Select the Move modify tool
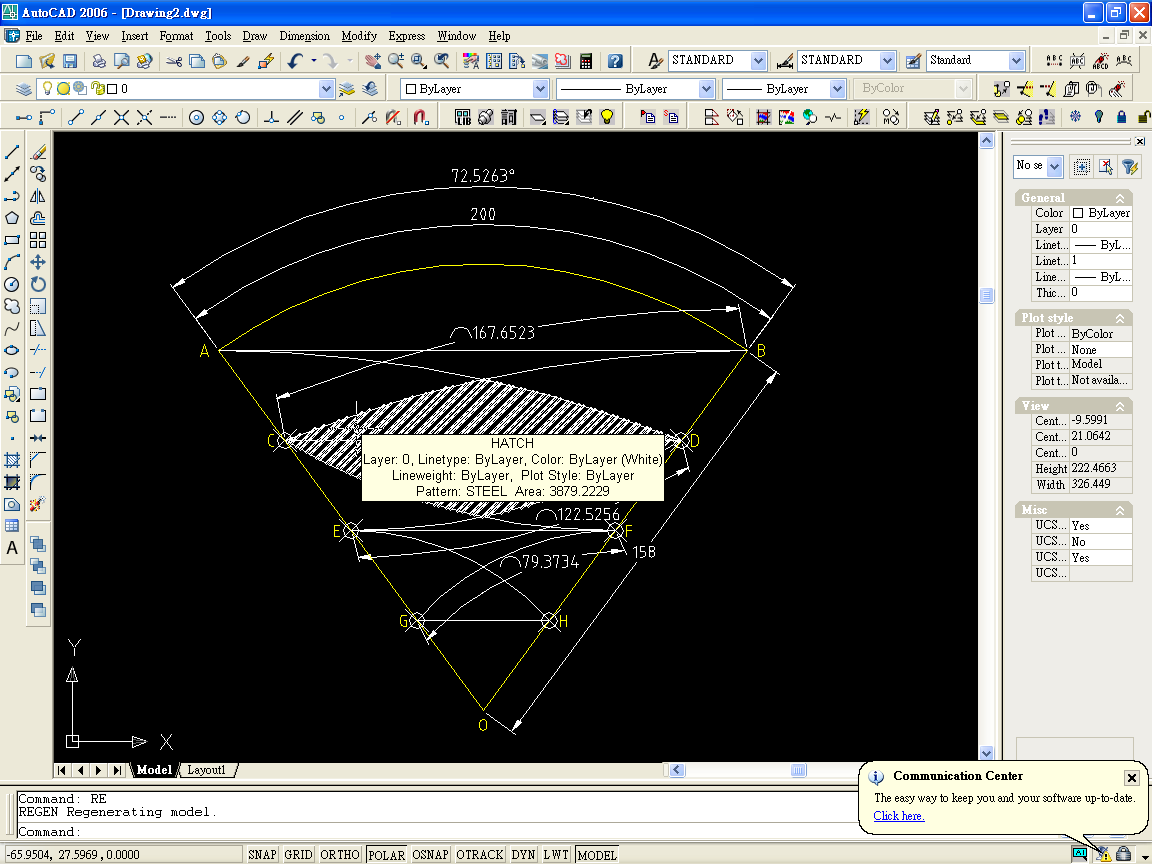Viewport: 1152px width, 864px height. coord(38,262)
